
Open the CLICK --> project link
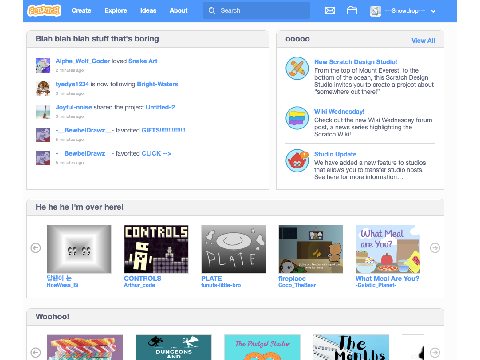(156, 153)
